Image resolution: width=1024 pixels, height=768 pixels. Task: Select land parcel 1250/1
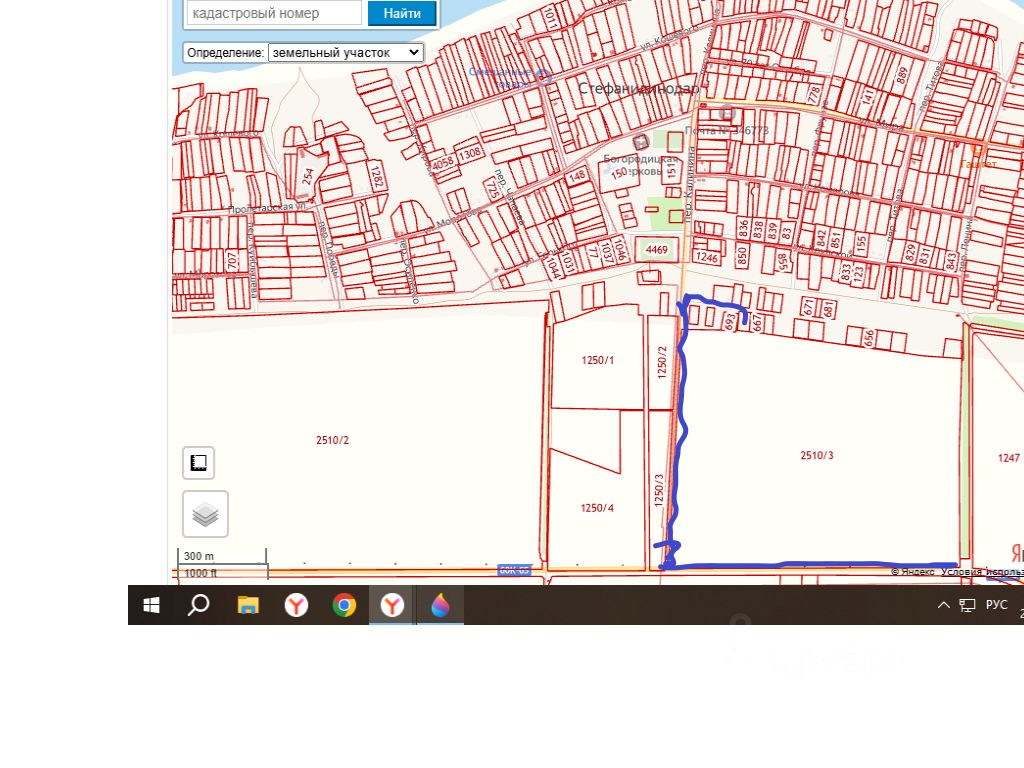tap(598, 360)
